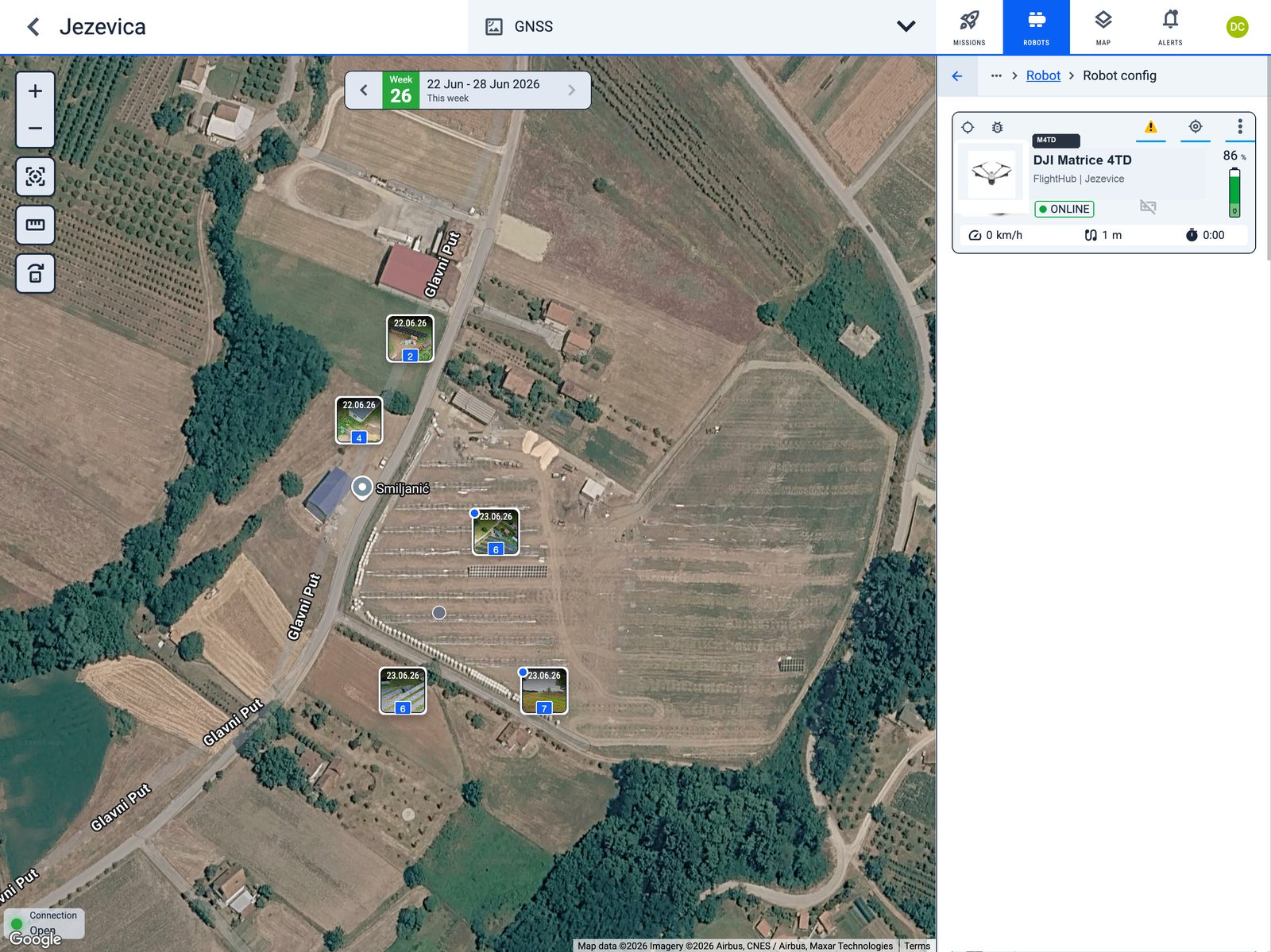Click the bug debug icon on robot card
Viewport: 1271px width, 952px height.
998,127
